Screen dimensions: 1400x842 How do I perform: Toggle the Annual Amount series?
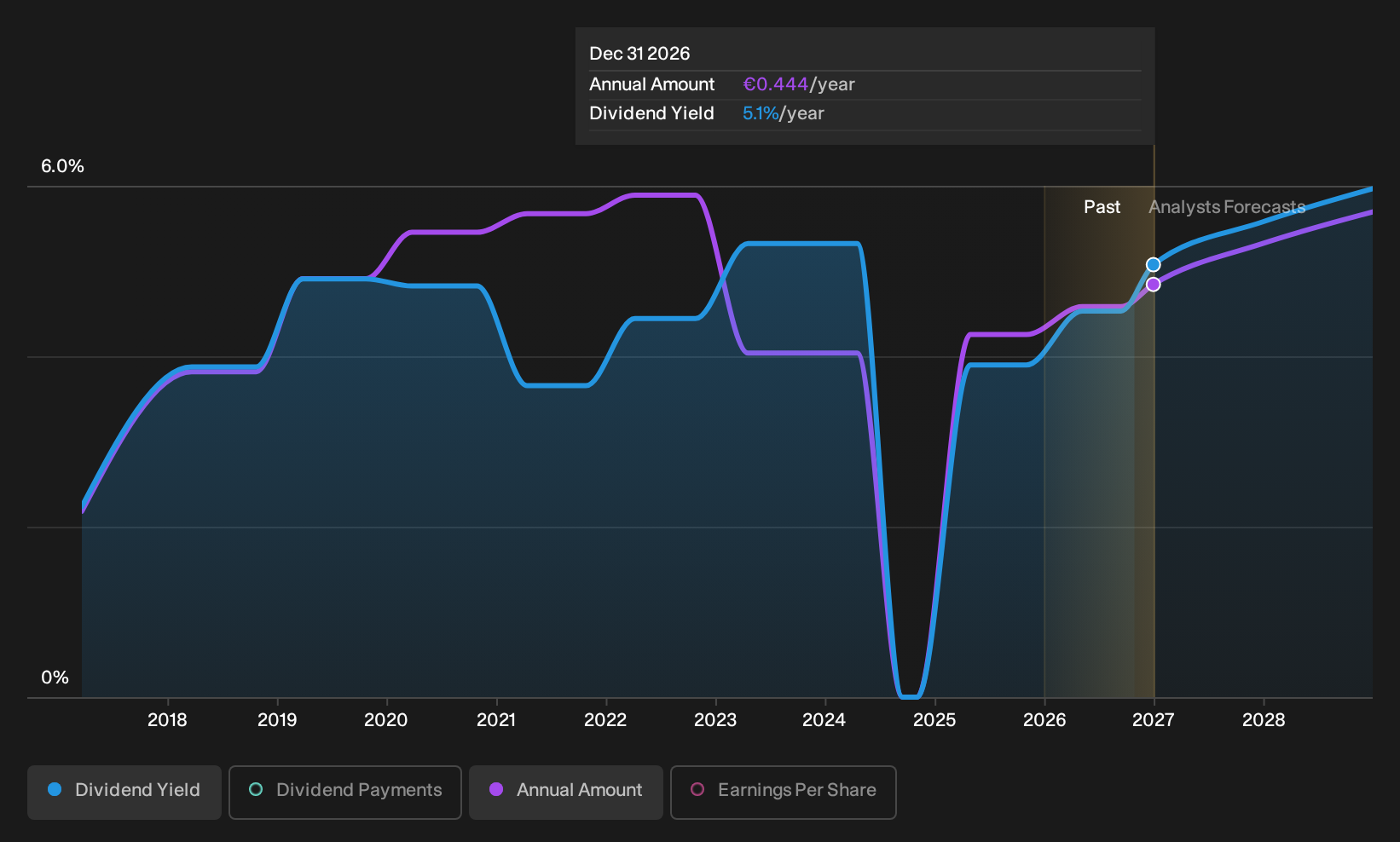[566, 793]
